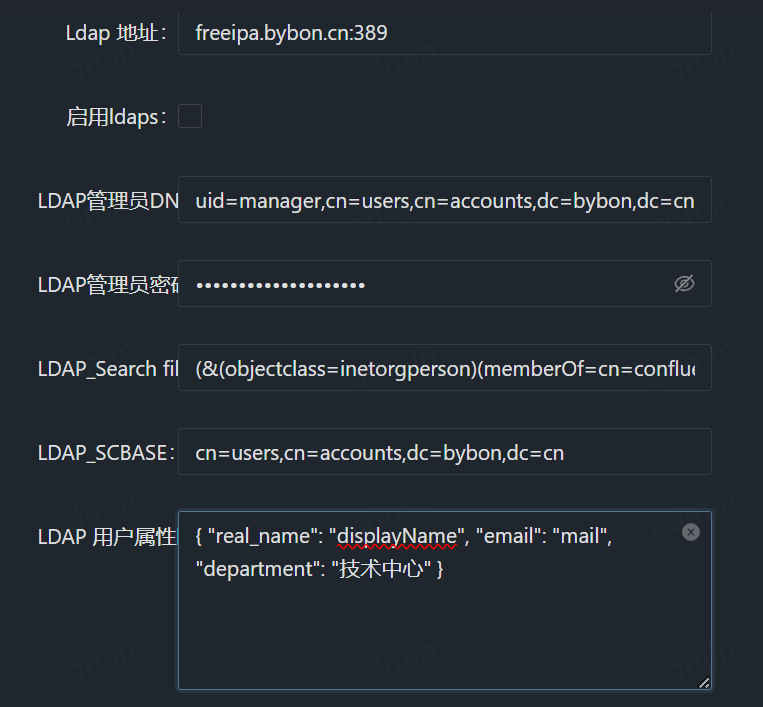Click the Ldap 地址 input field

[444, 34]
